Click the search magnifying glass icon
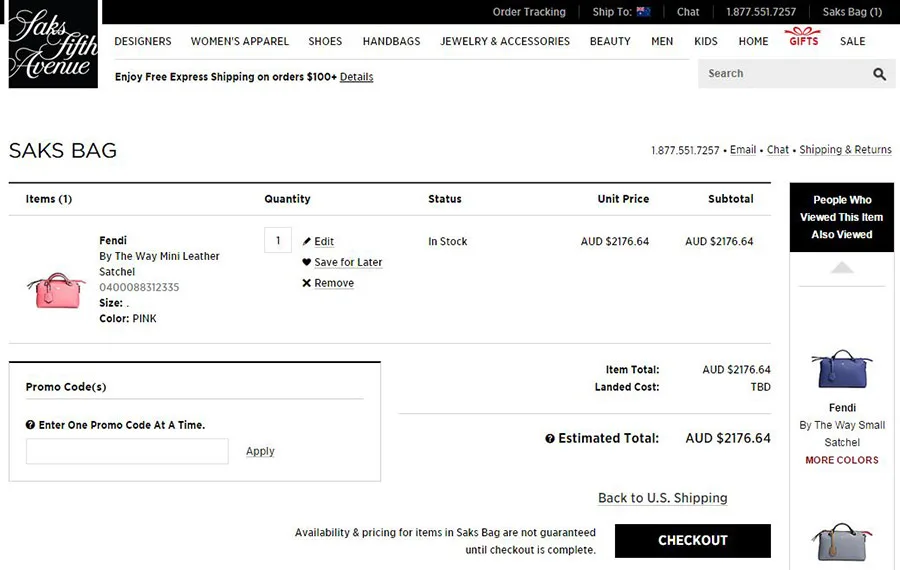Image resolution: width=900 pixels, height=570 pixels. 879,74
